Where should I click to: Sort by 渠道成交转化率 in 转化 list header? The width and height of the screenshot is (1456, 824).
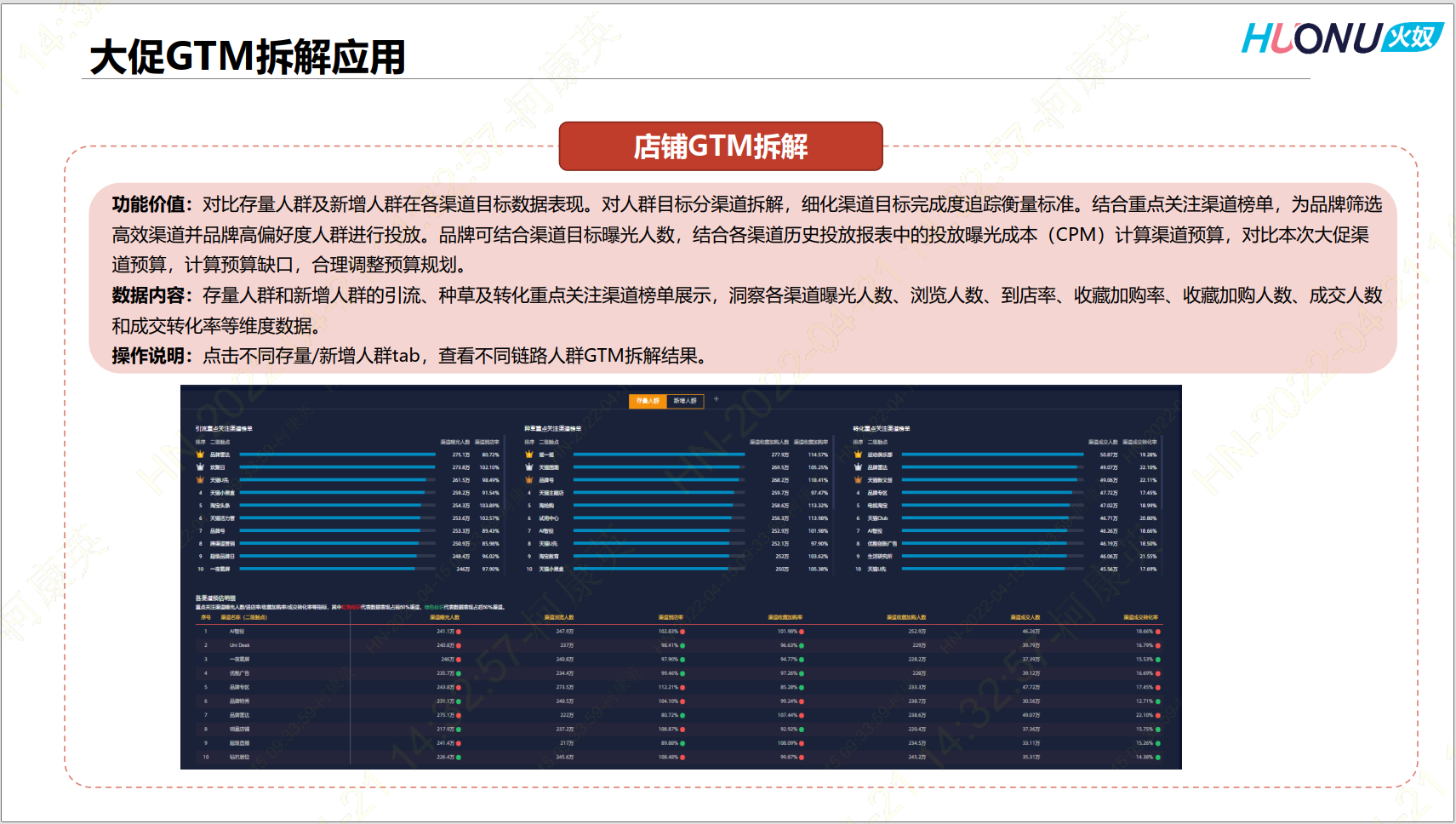1139,442
